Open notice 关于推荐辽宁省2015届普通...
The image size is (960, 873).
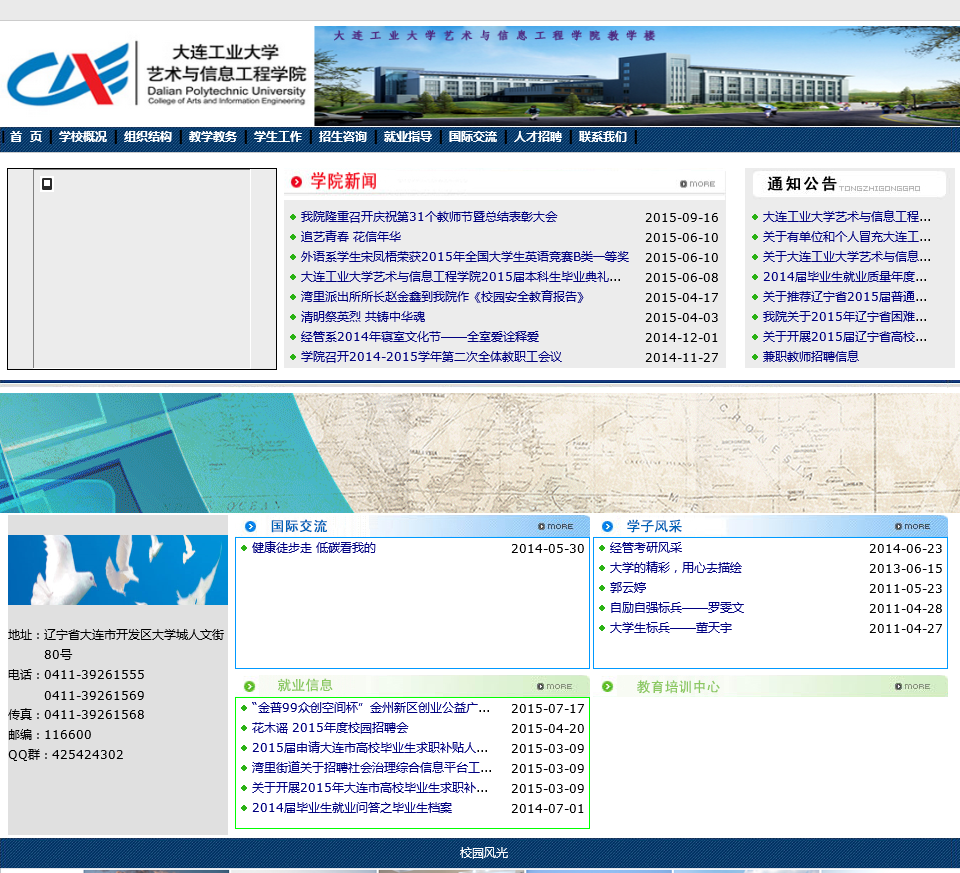(x=844, y=297)
